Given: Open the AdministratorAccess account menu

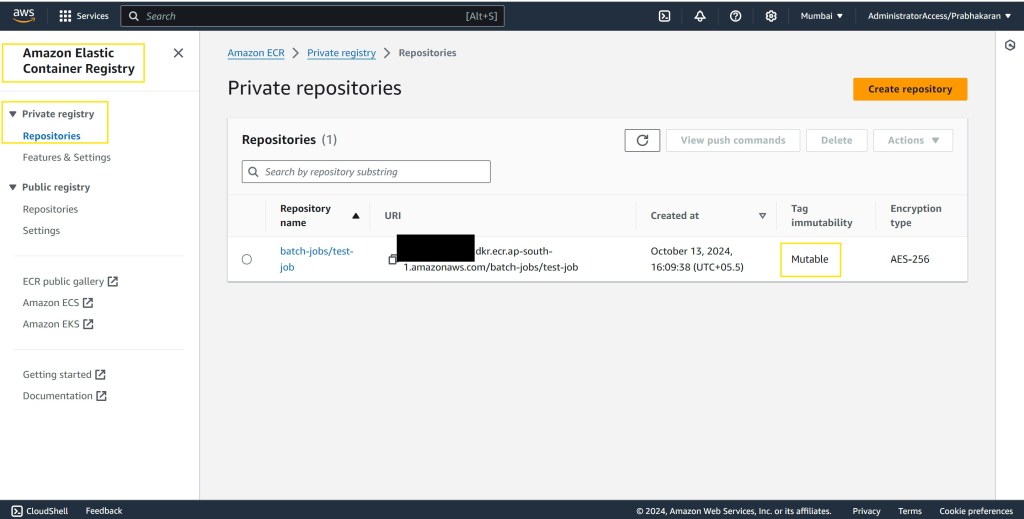Looking at the screenshot, I should [939, 16].
